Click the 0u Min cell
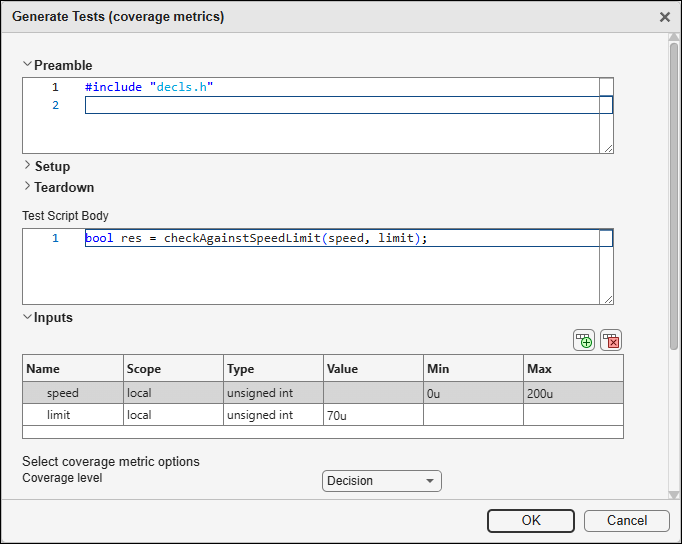682x544 pixels. [x=474, y=393]
